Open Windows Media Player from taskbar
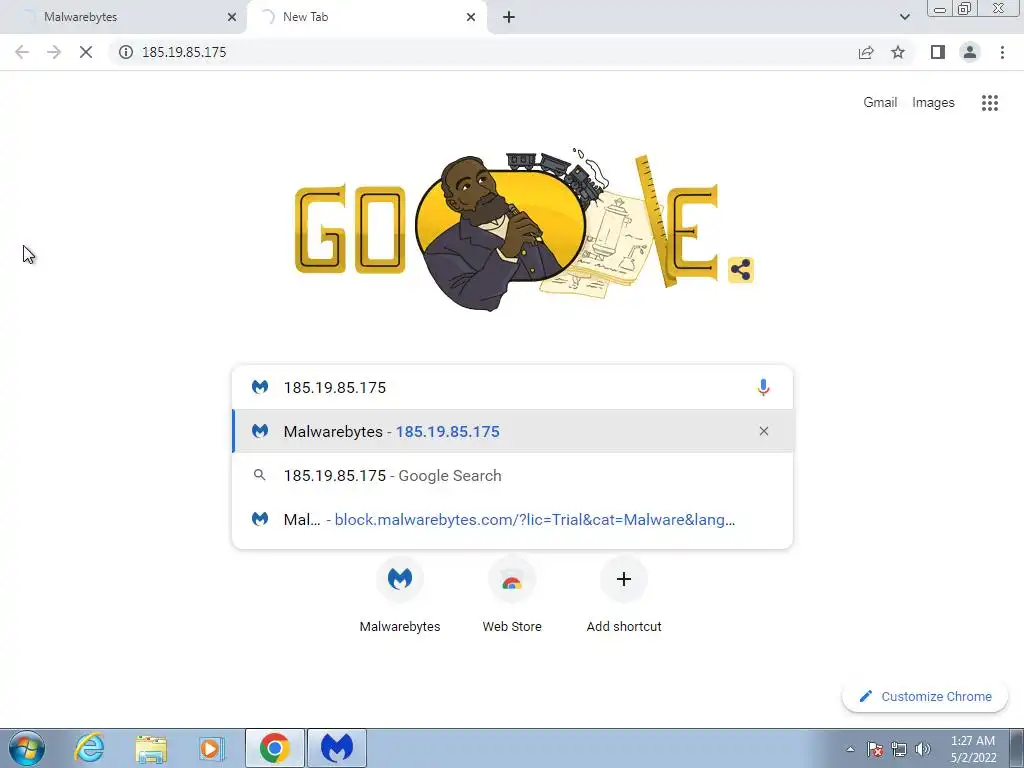The image size is (1024, 768). (211, 748)
